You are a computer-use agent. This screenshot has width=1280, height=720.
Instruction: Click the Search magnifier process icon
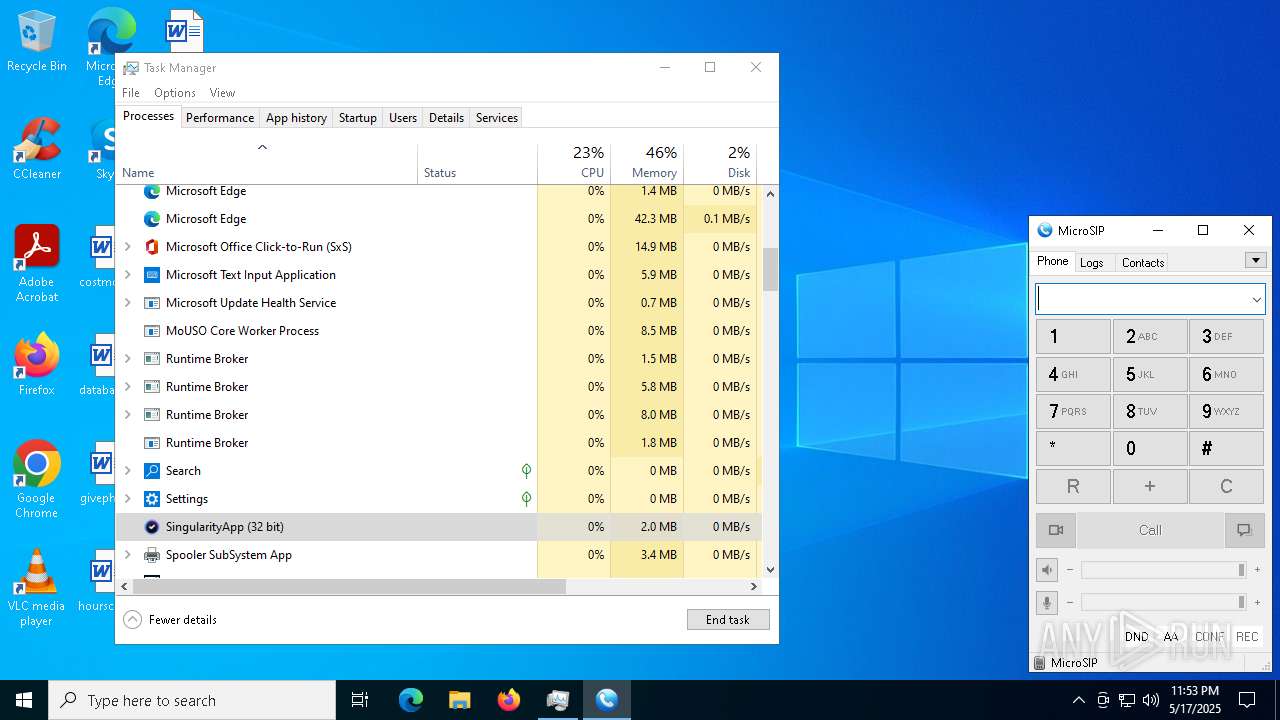(x=152, y=471)
